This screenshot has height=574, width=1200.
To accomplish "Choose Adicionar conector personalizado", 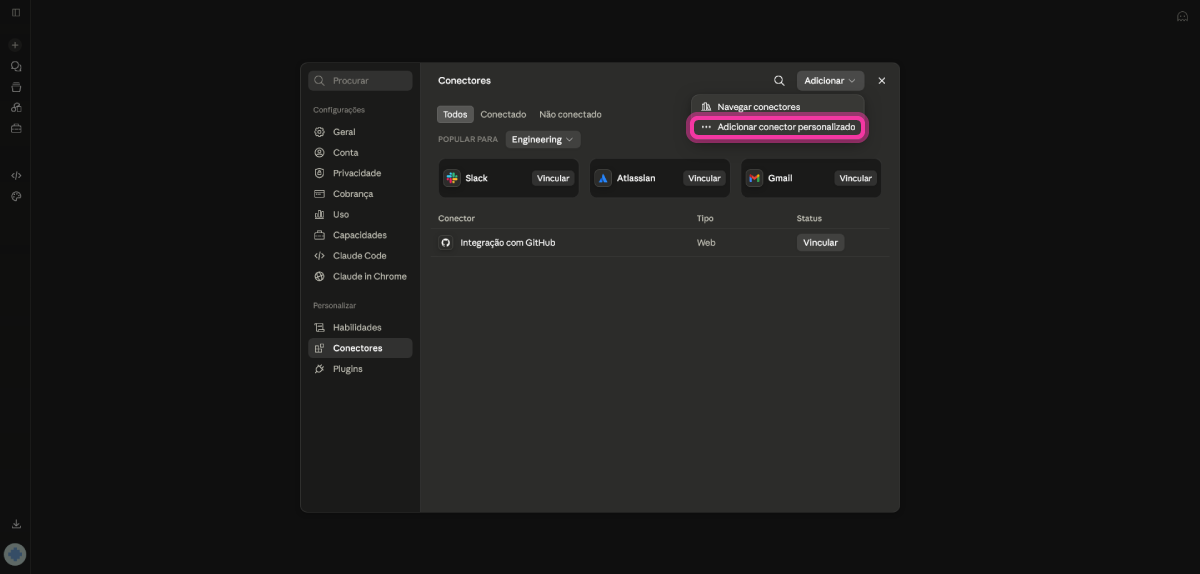I will (777, 127).
